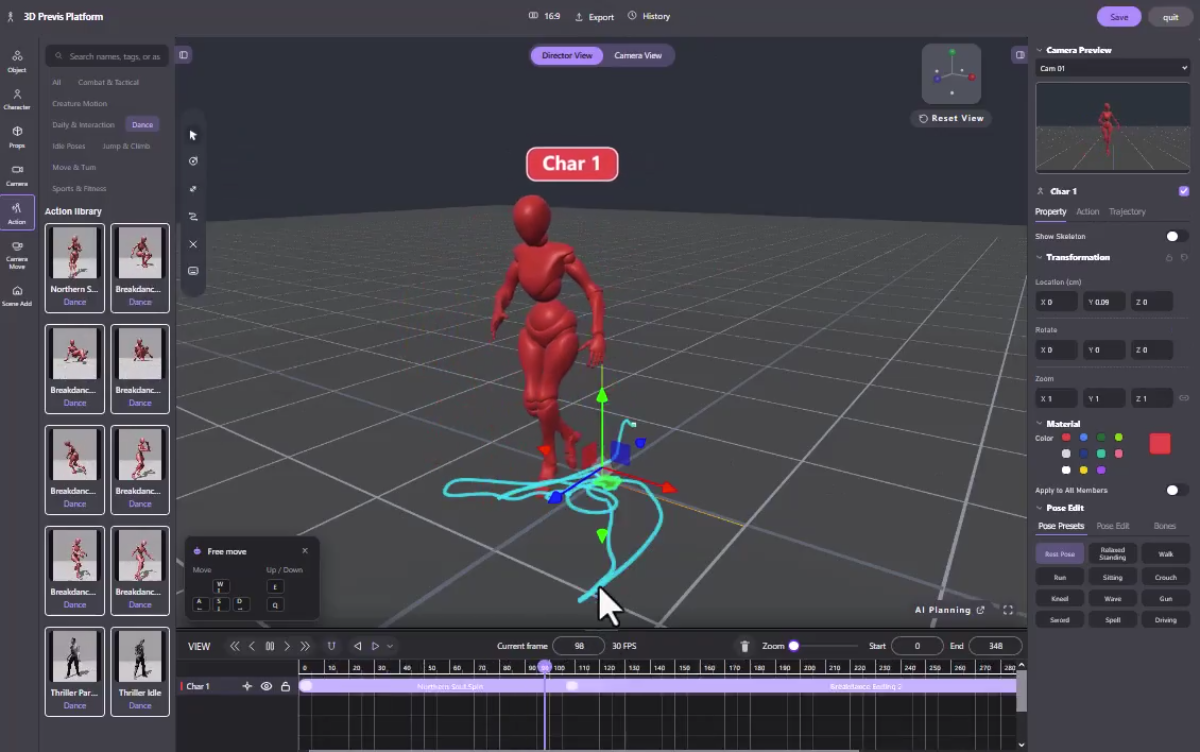Select the All category filter

[56, 82]
